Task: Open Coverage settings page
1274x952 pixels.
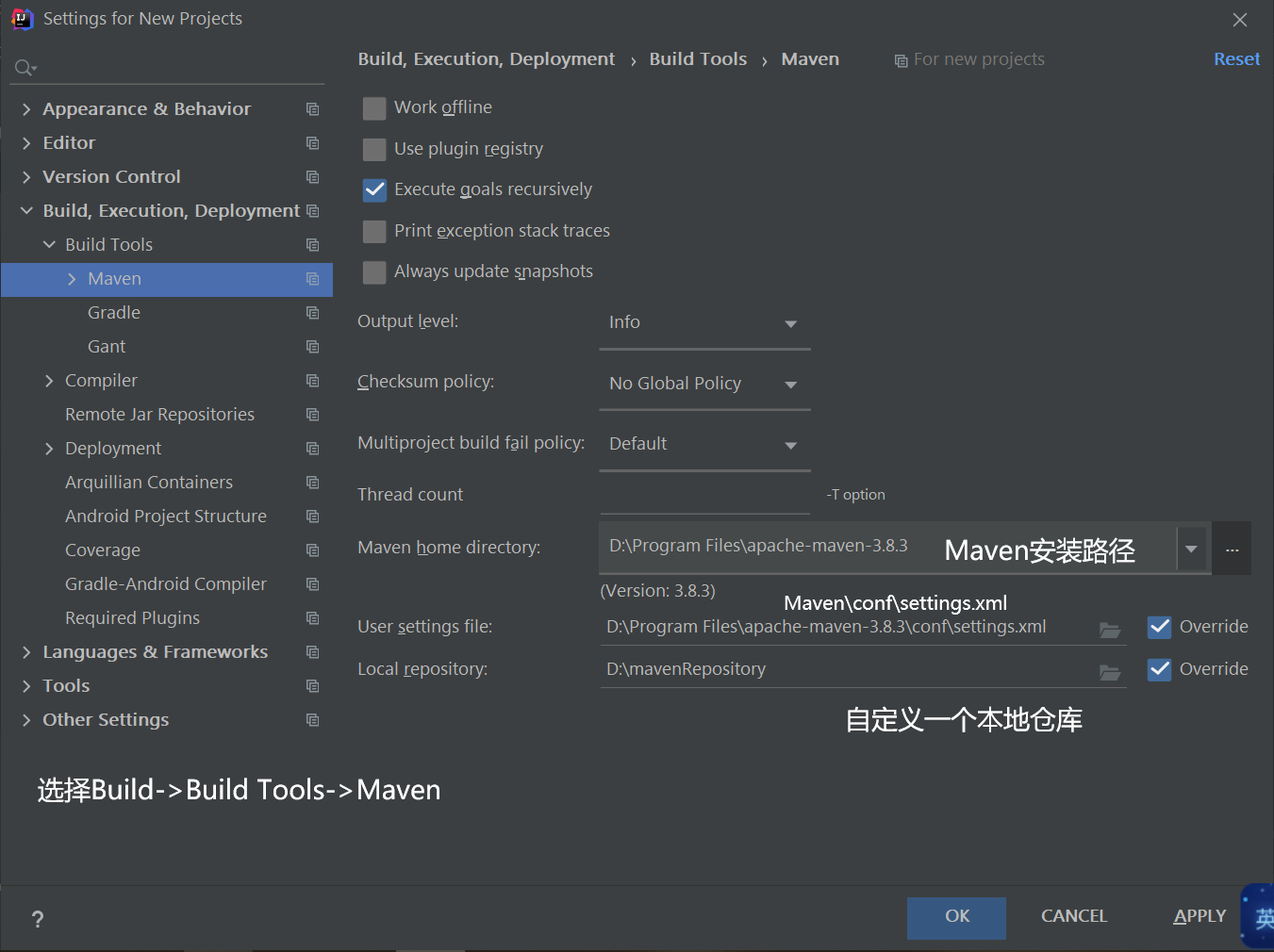Action: click(x=103, y=550)
